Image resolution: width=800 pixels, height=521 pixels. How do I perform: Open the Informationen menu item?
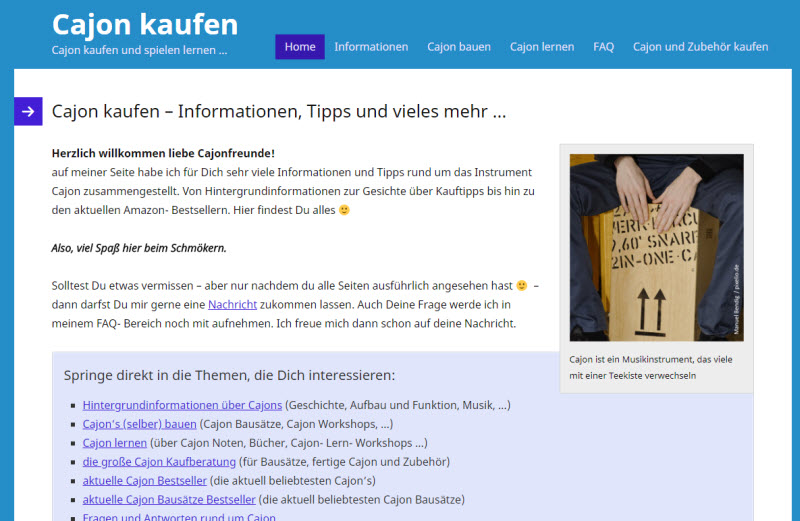coord(371,47)
